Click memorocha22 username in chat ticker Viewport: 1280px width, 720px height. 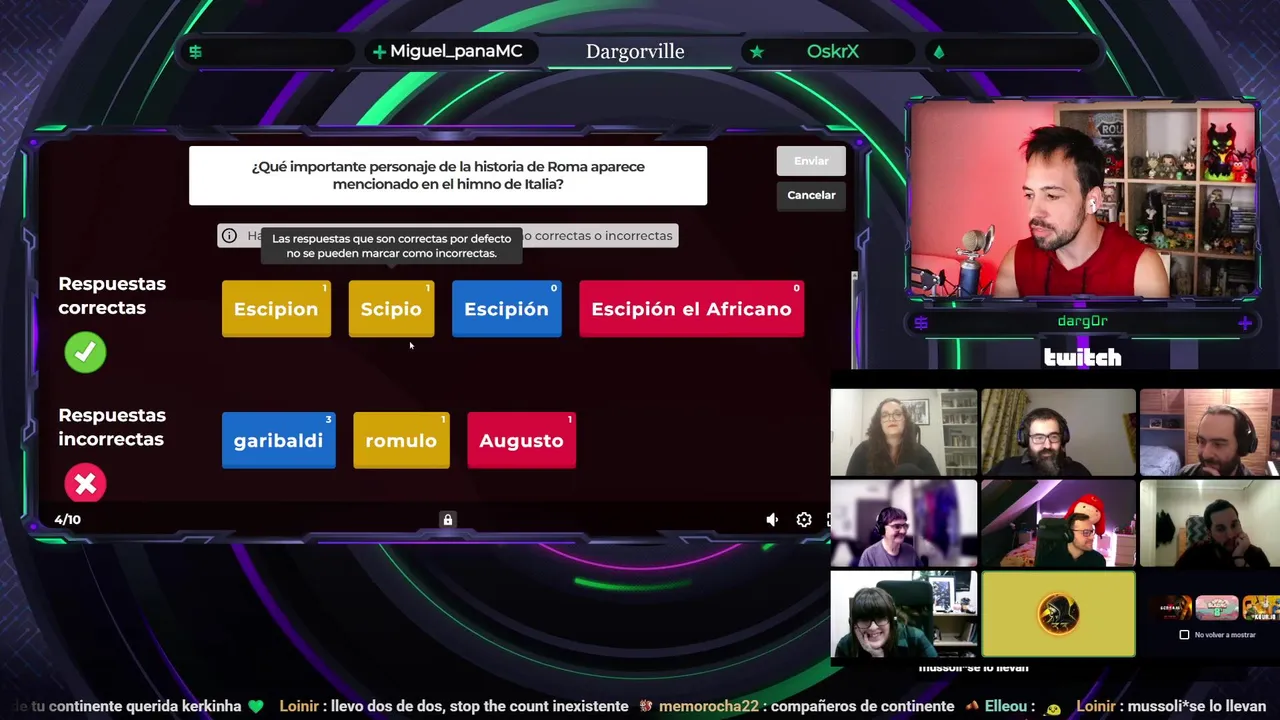[x=708, y=706]
